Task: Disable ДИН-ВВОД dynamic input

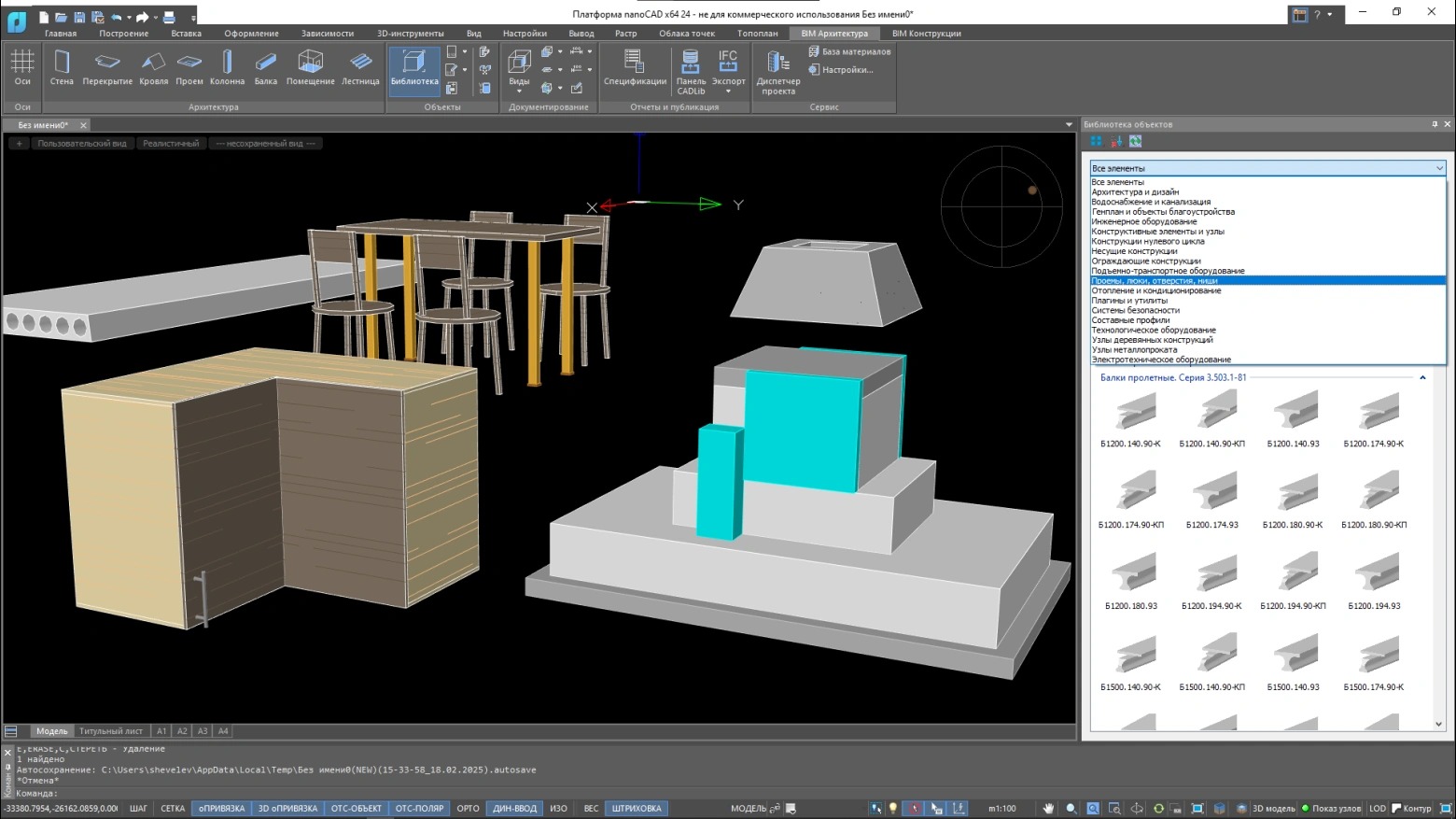Action: coord(514,809)
